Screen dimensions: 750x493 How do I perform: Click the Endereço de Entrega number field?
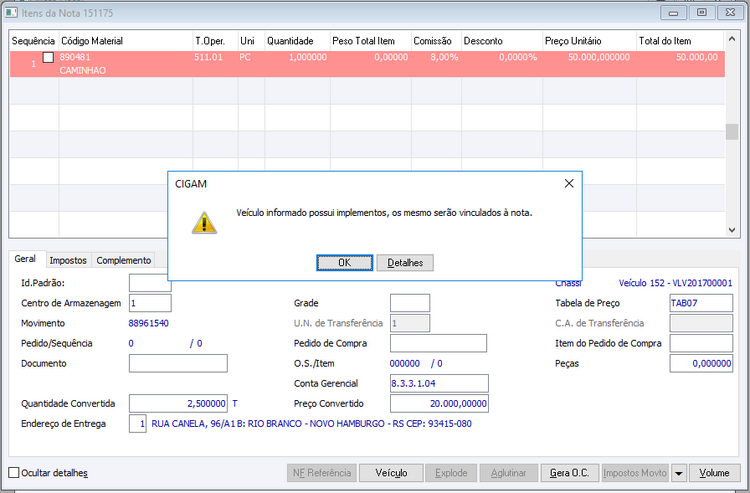coord(138,424)
